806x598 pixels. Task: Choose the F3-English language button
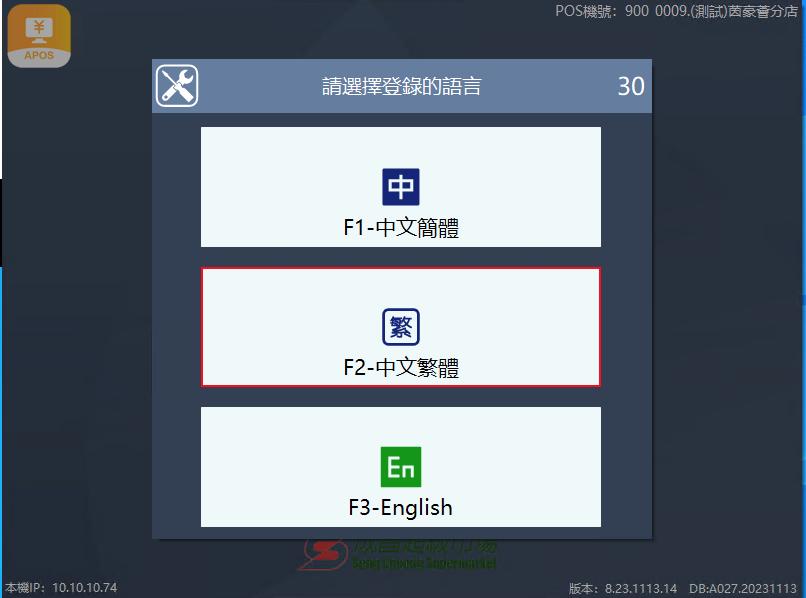(x=401, y=467)
